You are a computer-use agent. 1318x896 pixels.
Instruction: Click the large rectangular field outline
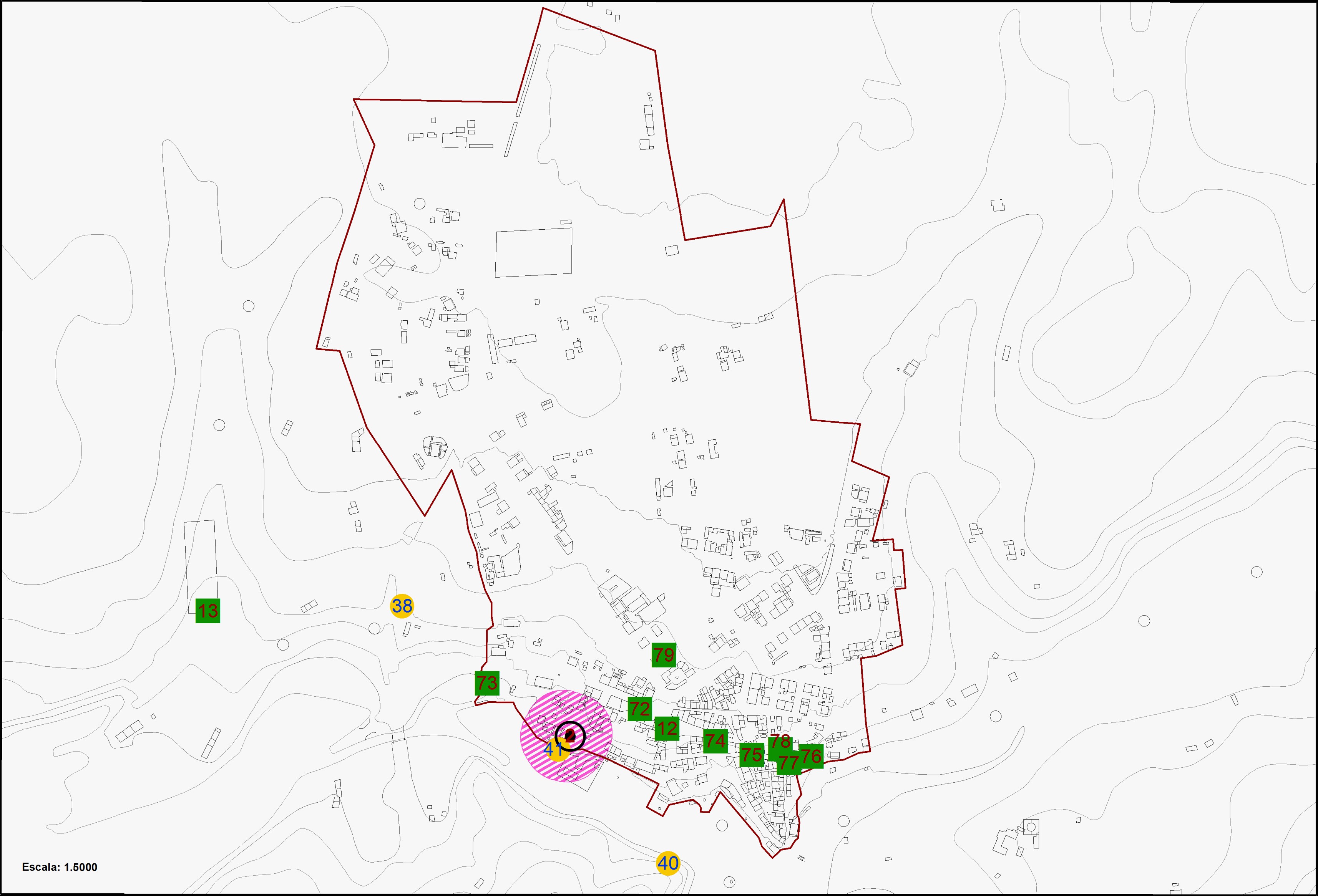534,253
